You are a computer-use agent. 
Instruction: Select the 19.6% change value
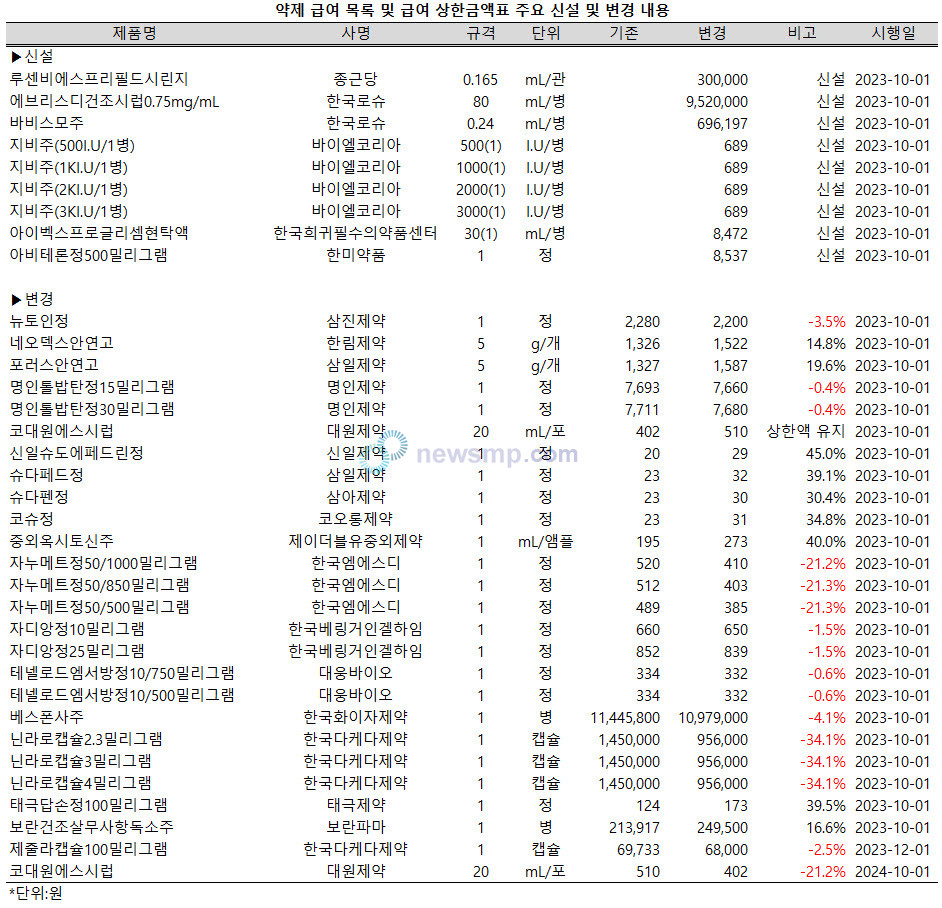click(x=825, y=366)
